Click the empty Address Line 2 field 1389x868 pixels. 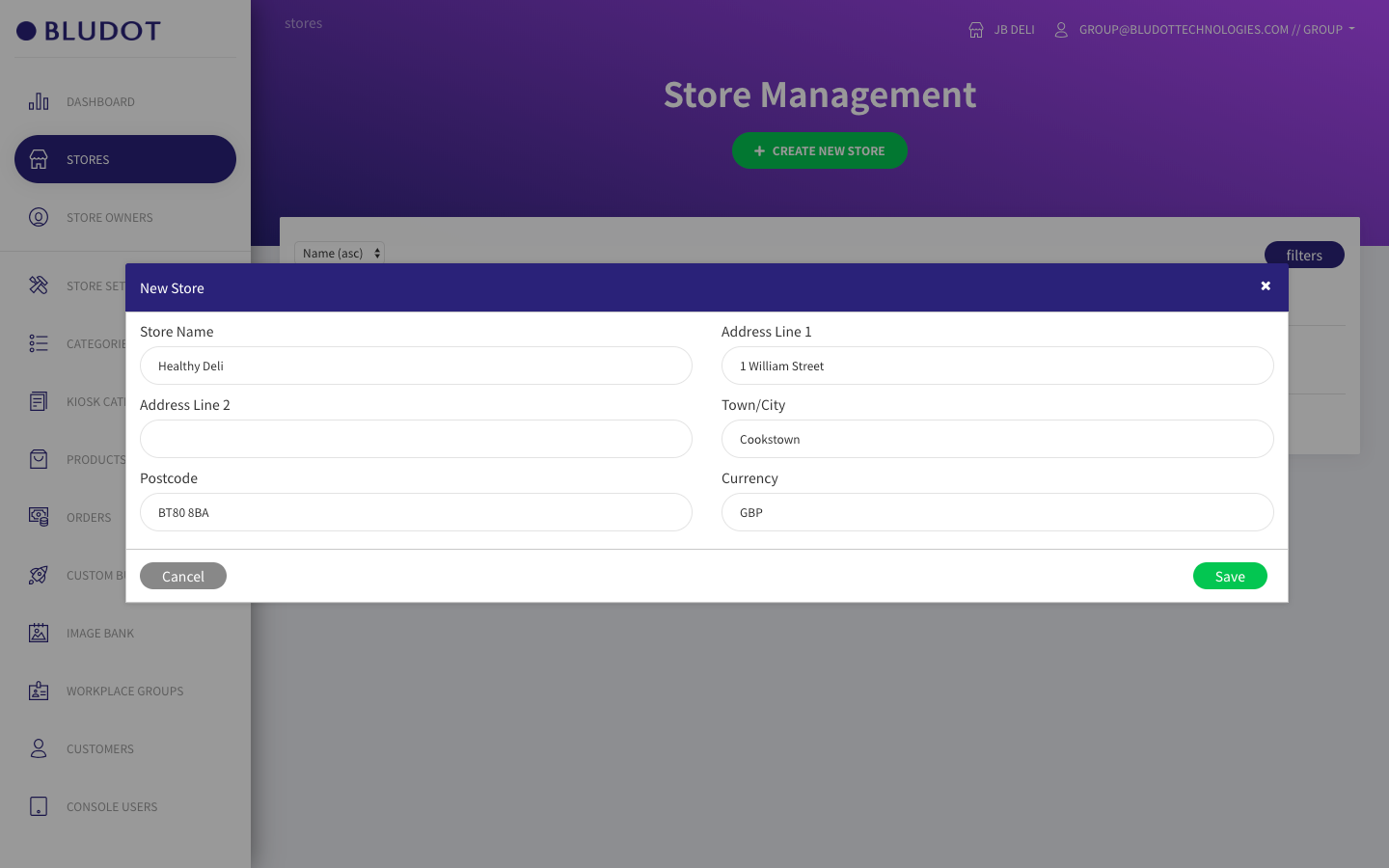pos(416,439)
